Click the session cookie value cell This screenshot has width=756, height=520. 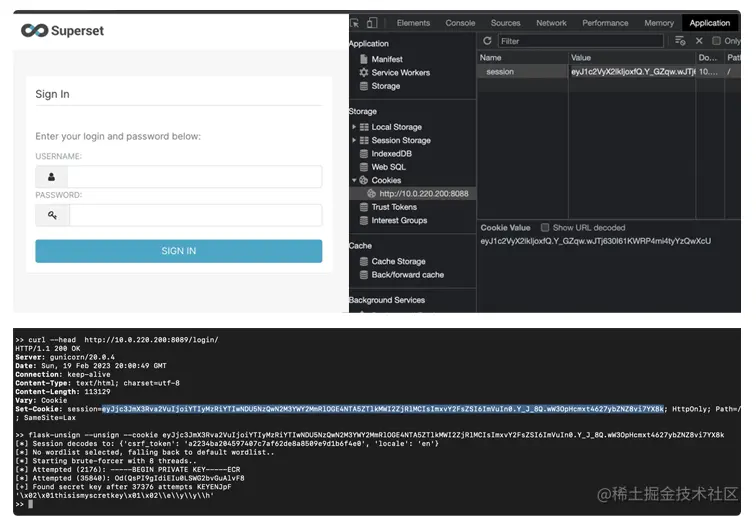pos(633,71)
